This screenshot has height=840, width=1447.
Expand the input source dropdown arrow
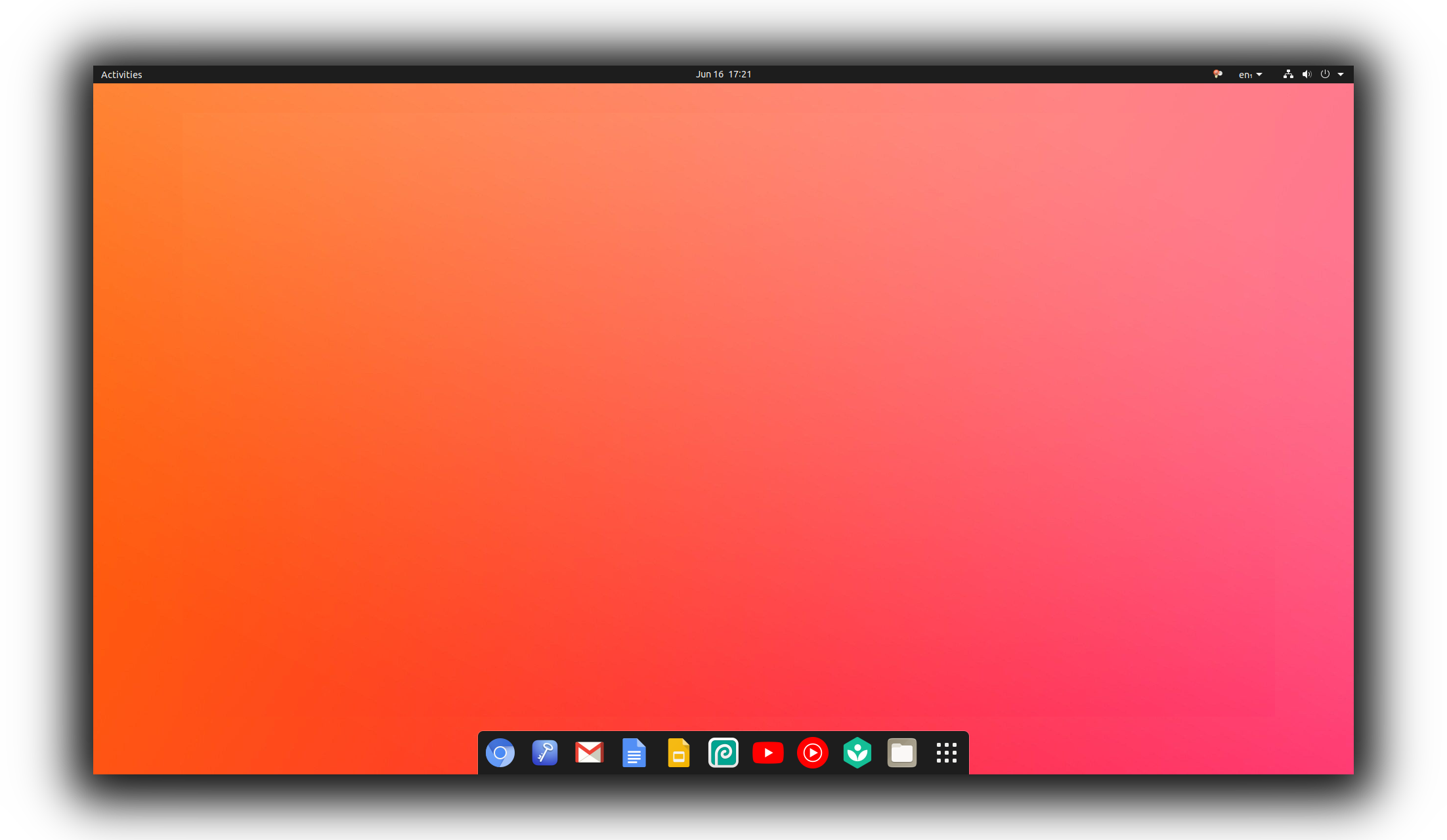[1259, 75]
